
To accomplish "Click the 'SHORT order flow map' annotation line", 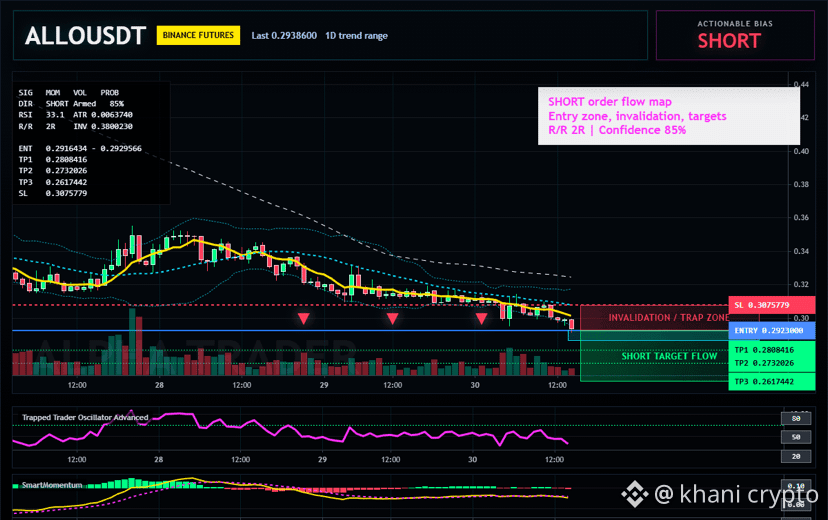I will (x=610, y=102).
